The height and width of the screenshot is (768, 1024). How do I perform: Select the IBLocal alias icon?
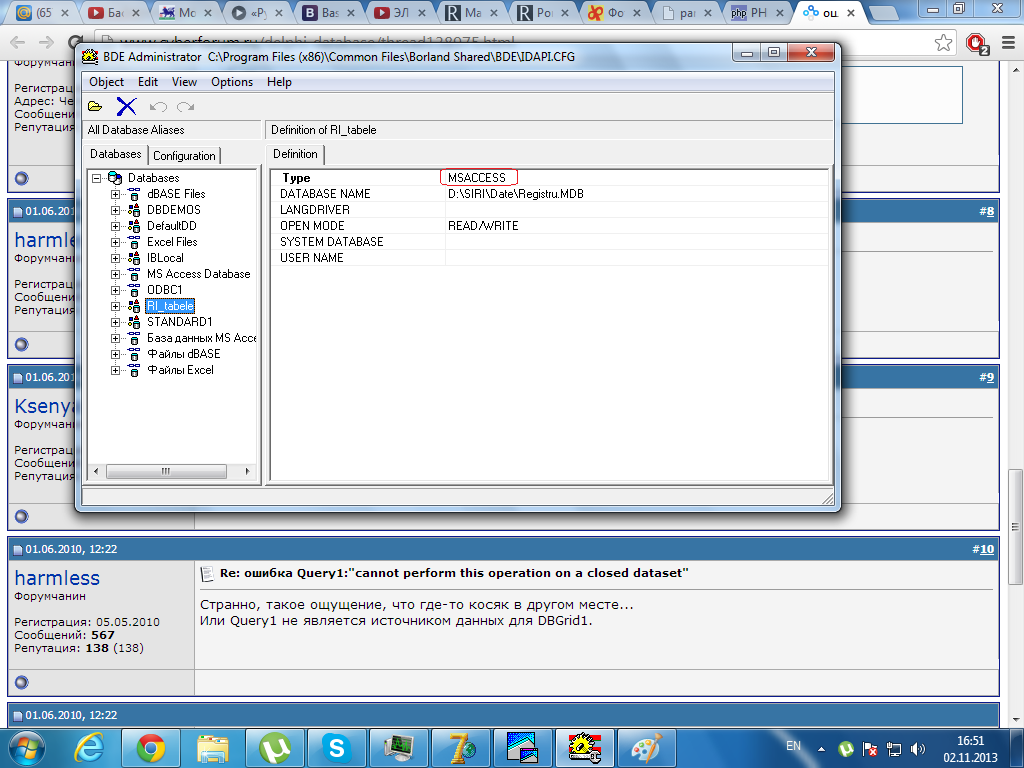(x=134, y=258)
